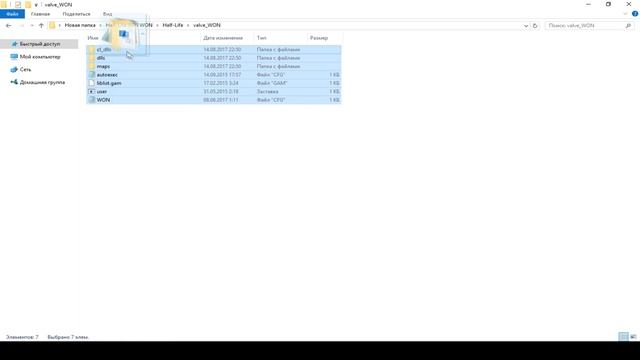Expand the ribbon with the chevron
The height and width of the screenshot is (360, 640).
625,14
